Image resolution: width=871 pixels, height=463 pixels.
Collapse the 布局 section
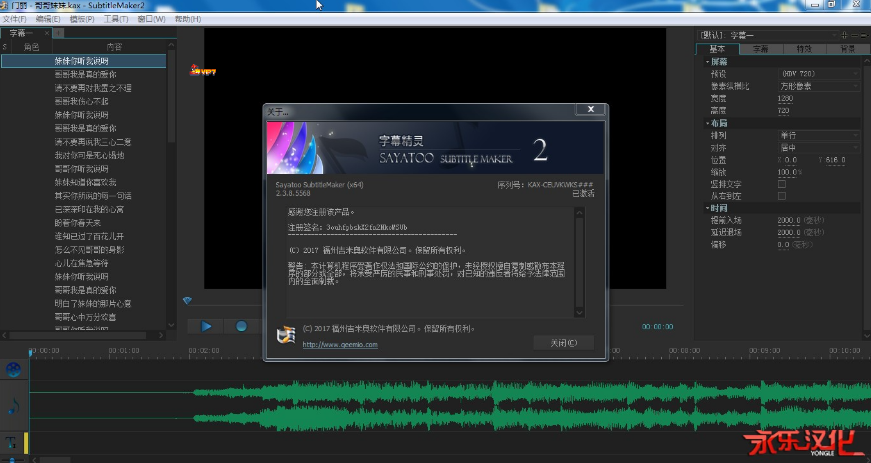click(708, 123)
